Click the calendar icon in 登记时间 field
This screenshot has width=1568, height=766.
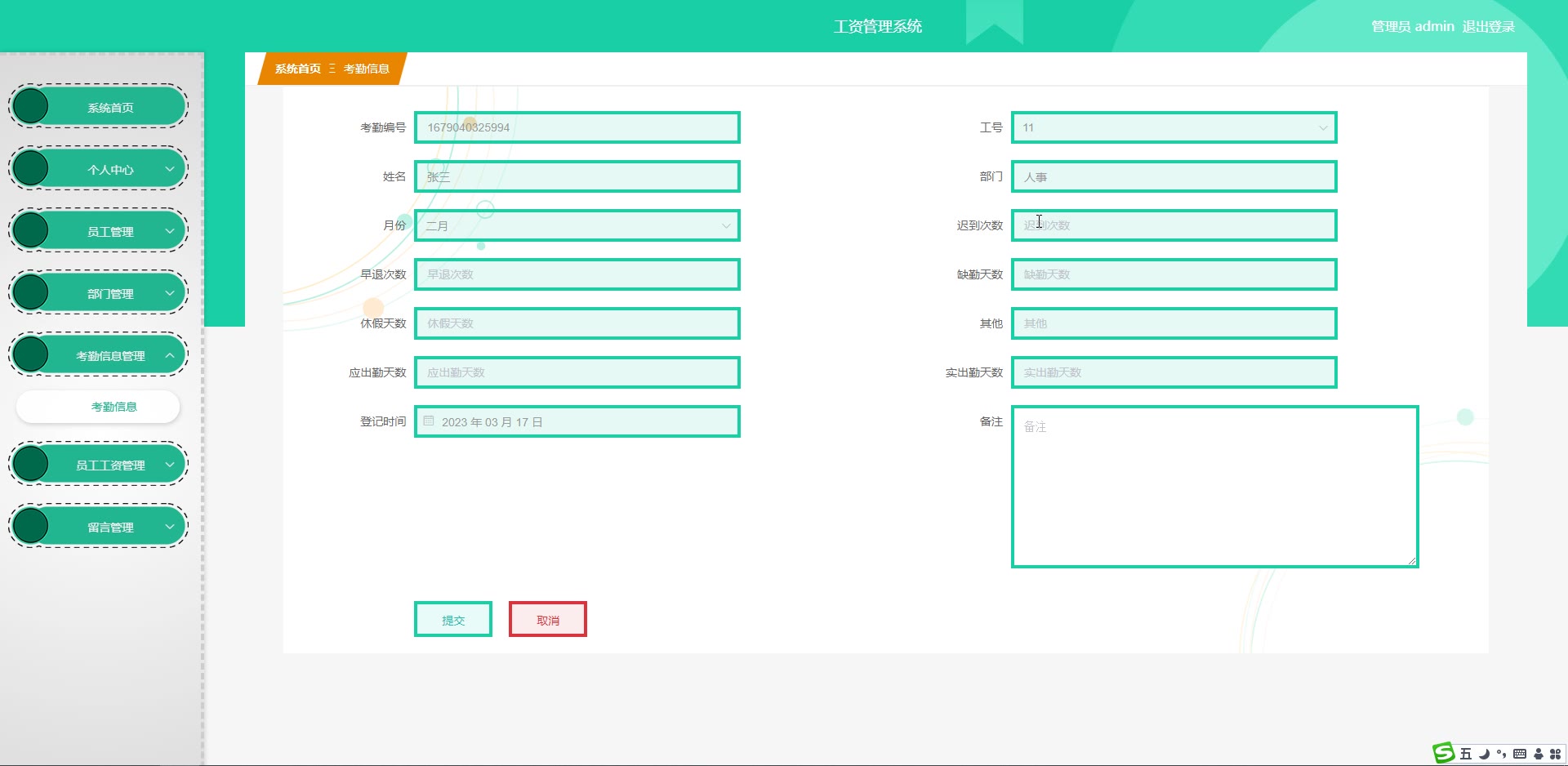pyautogui.click(x=429, y=421)
